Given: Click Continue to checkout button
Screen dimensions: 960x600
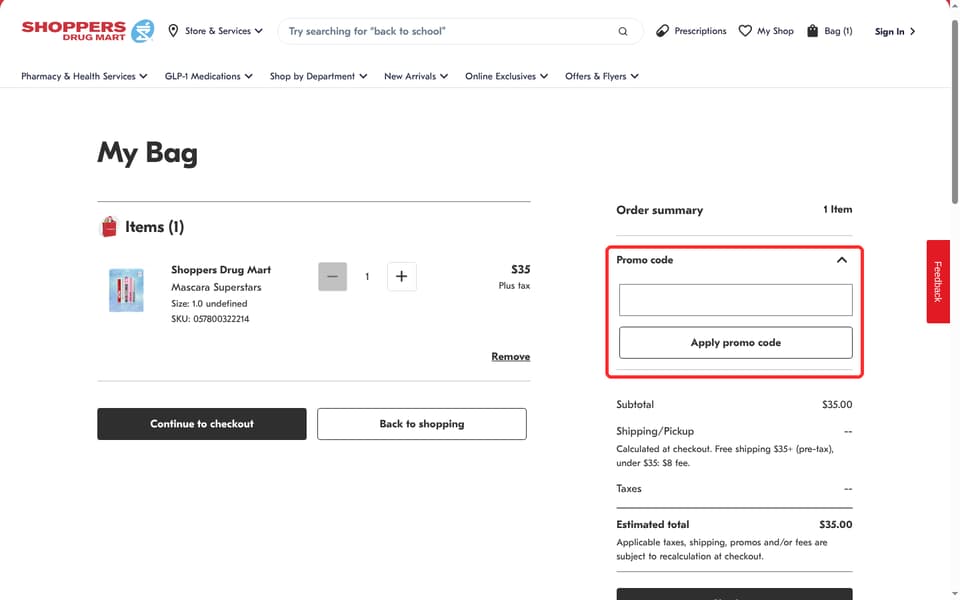Looking at the screenshot, I should [201, 424].
